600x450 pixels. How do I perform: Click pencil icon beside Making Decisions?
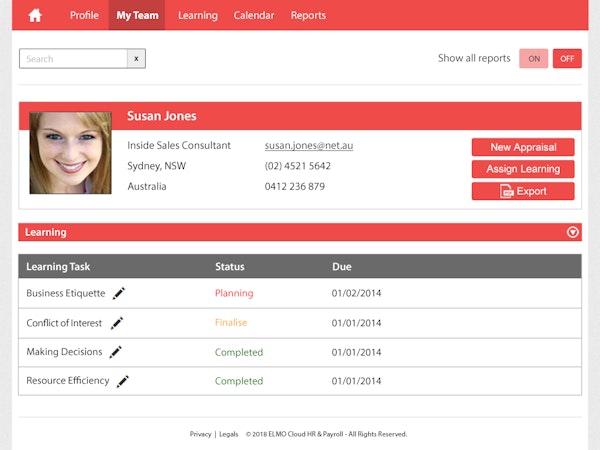pos(116,352)
